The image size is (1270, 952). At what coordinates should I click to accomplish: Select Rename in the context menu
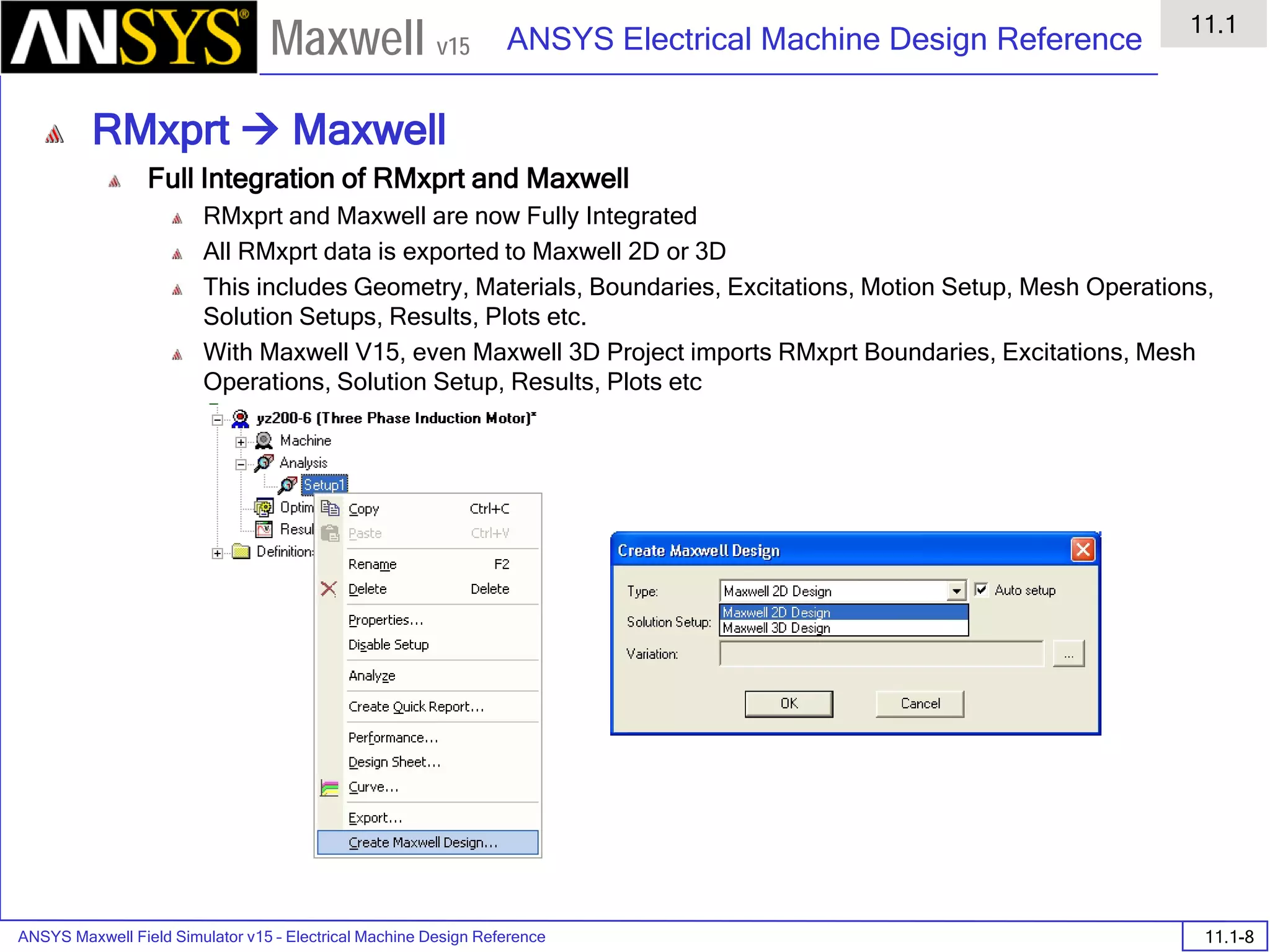pos(428,565)
